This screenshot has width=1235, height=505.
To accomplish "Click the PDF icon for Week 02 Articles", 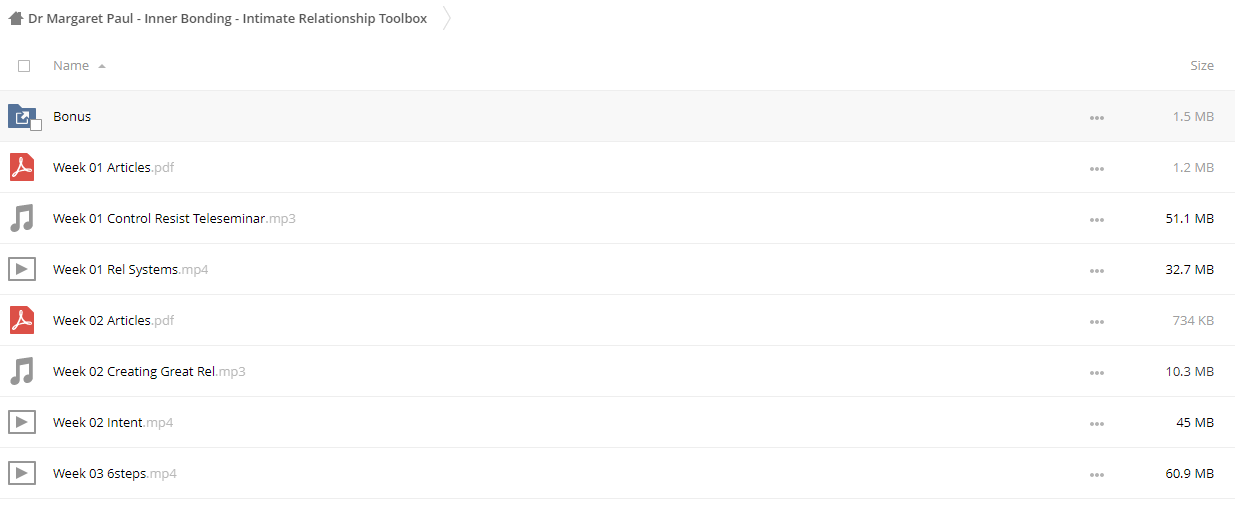I will coord(22,320).
